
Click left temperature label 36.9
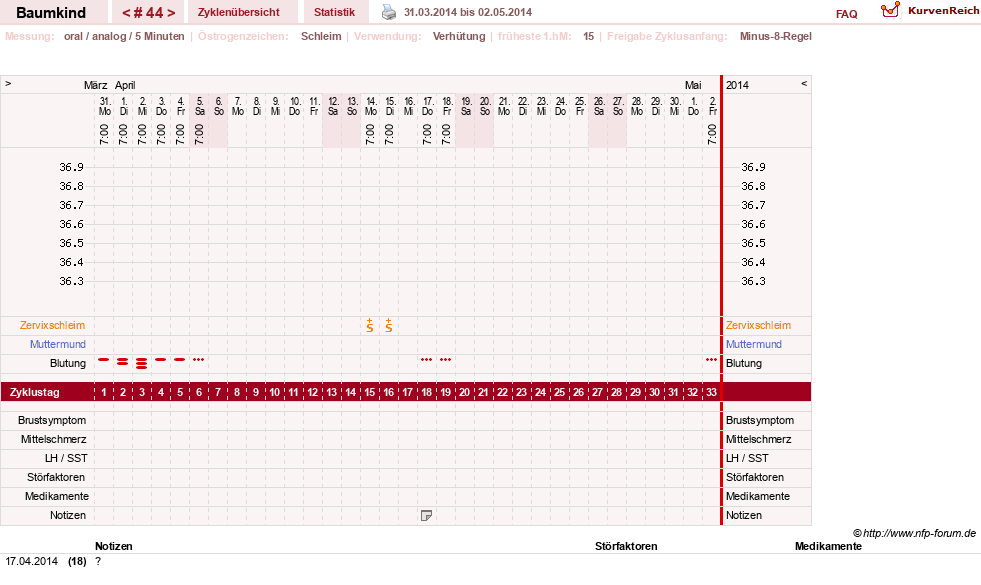[71, 167]
